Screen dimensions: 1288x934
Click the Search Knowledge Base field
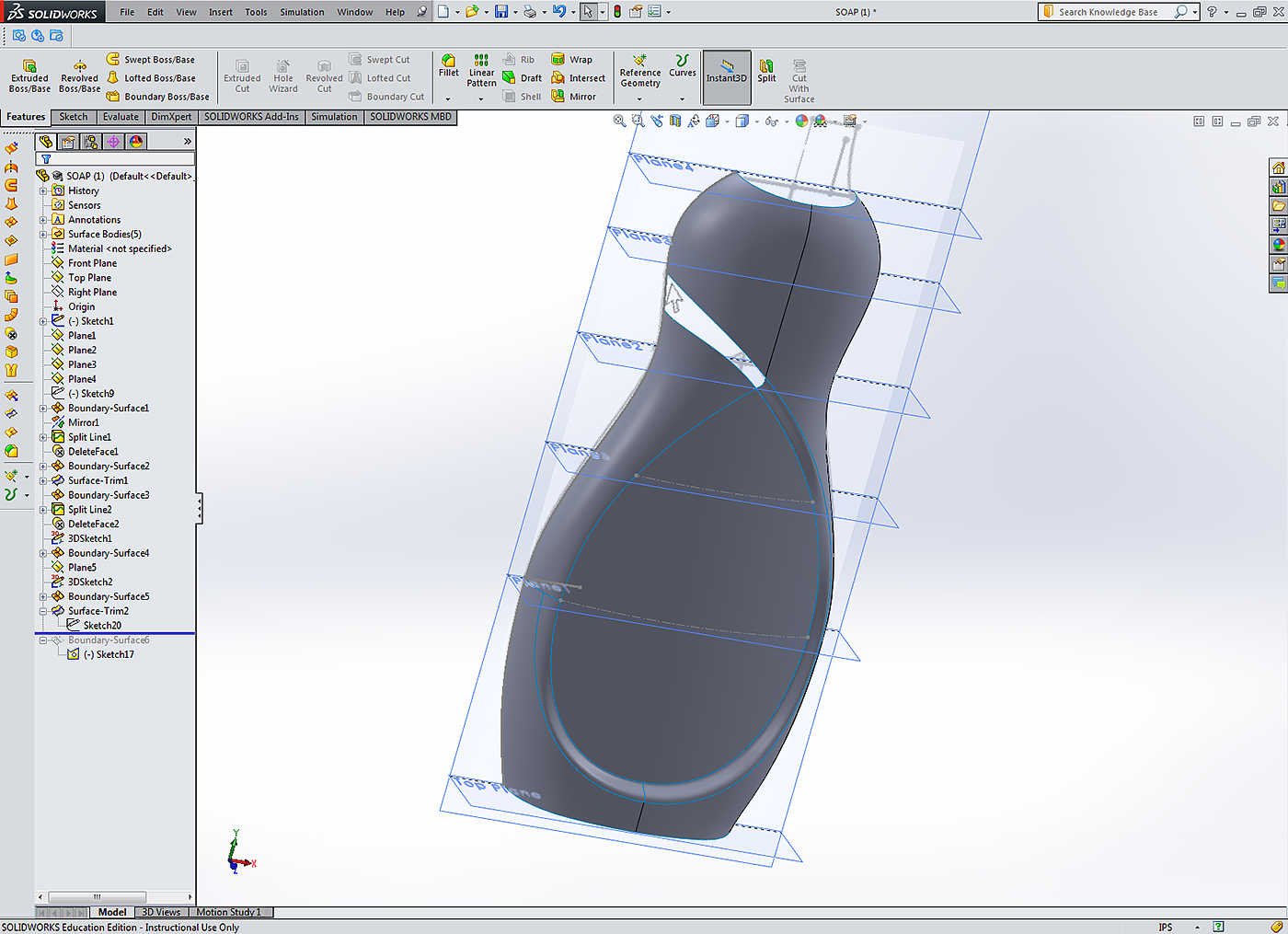point(1108,12)
